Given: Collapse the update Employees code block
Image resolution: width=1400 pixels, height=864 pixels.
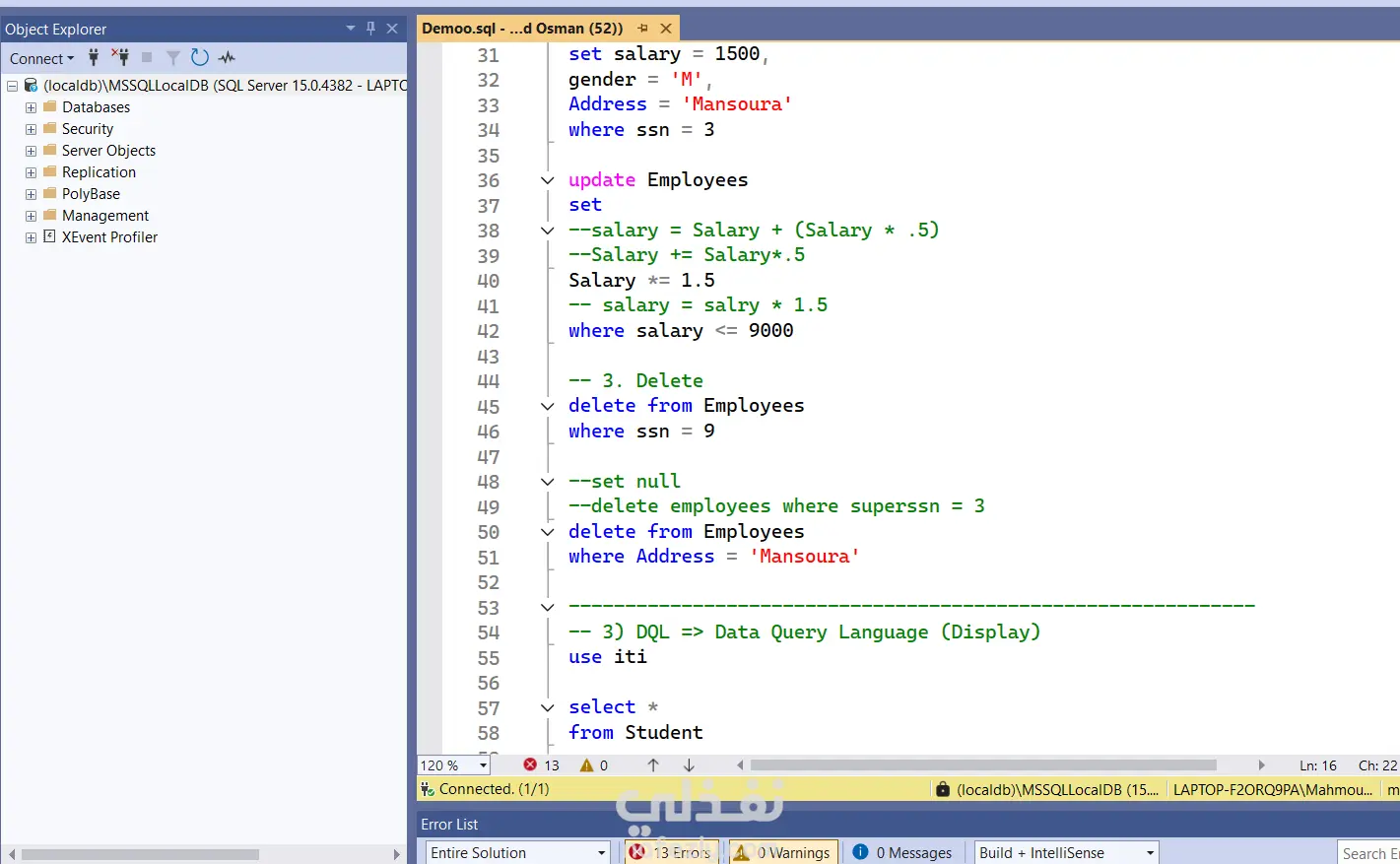Looking at the screenshot, I should [548, 180].
